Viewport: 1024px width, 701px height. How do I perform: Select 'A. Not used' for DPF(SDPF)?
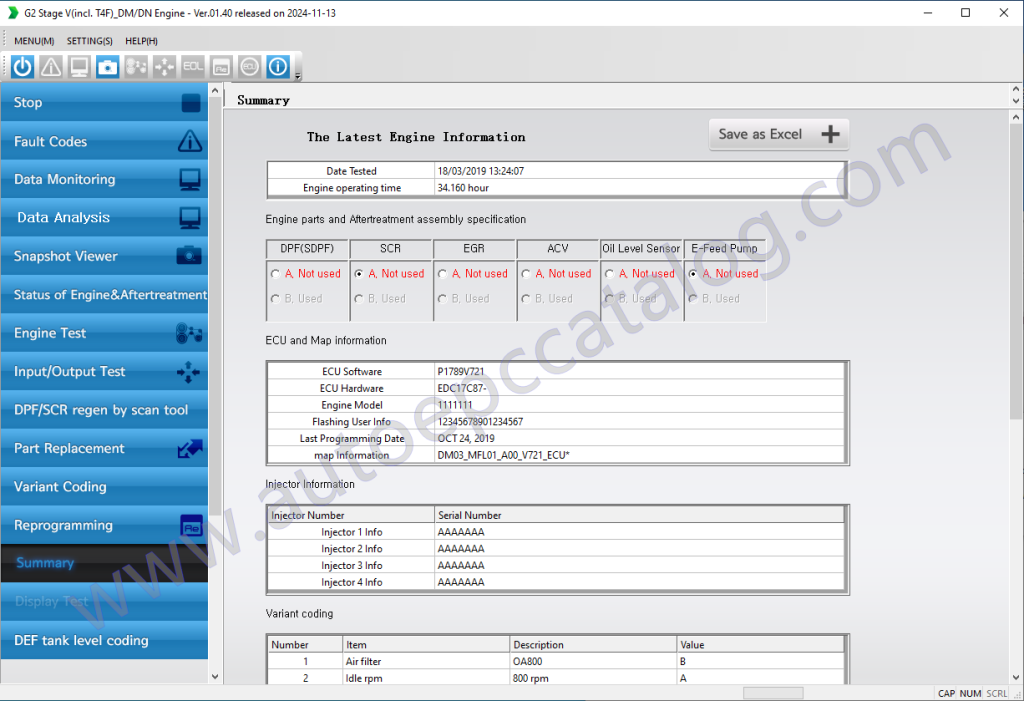coord(298,273)
